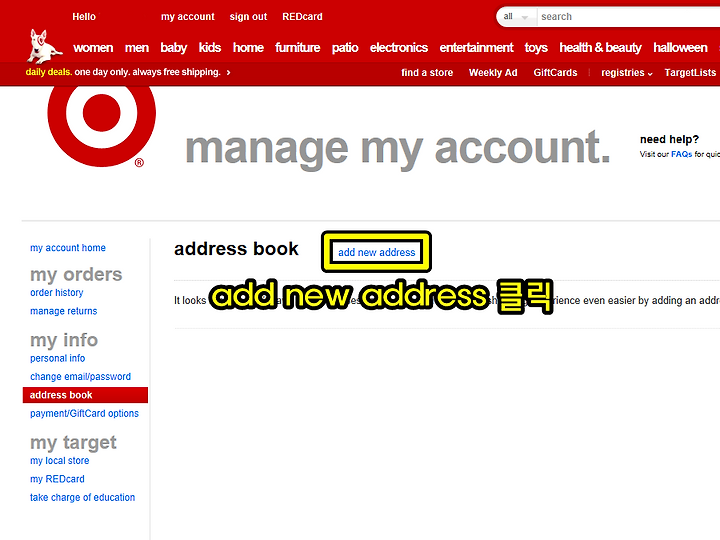Open payment/GiftCard options in sidebar
Image resolution: width=720 pixels, height=540 pixels.
84,413
